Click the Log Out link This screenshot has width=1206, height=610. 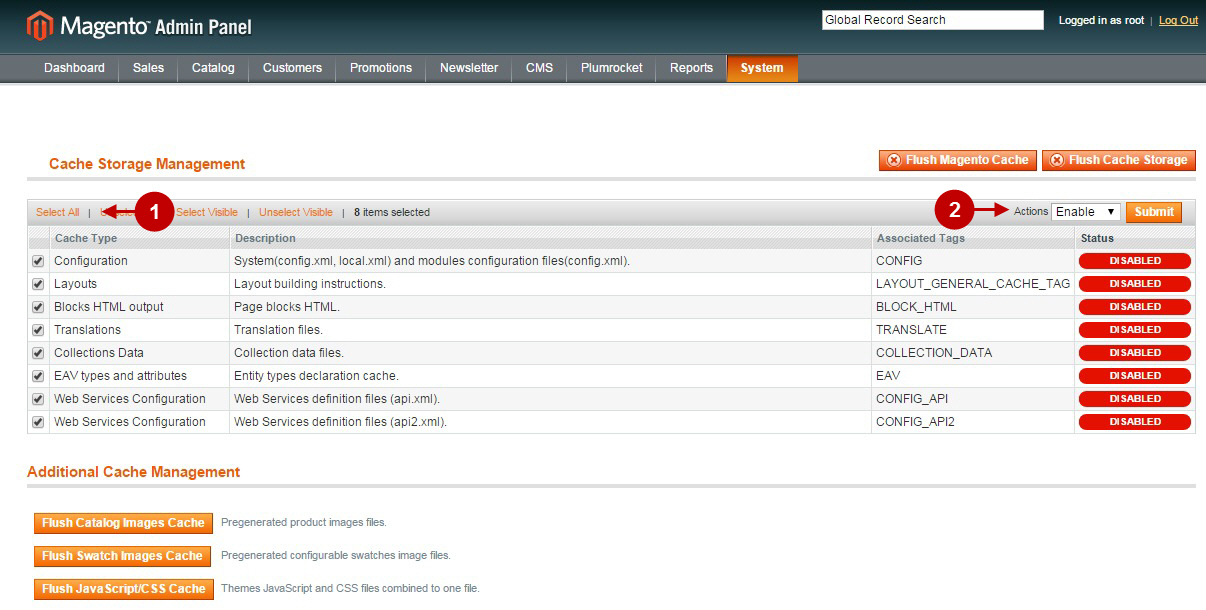[x=1177, y=20]
